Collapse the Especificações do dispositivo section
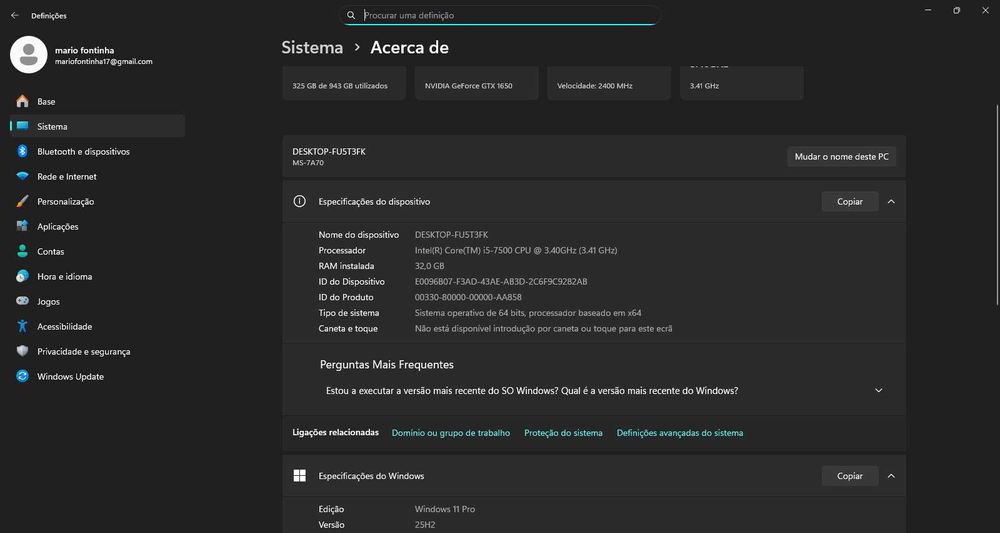This screenshot has height=533, width=1000. click(x=891, y=201)
